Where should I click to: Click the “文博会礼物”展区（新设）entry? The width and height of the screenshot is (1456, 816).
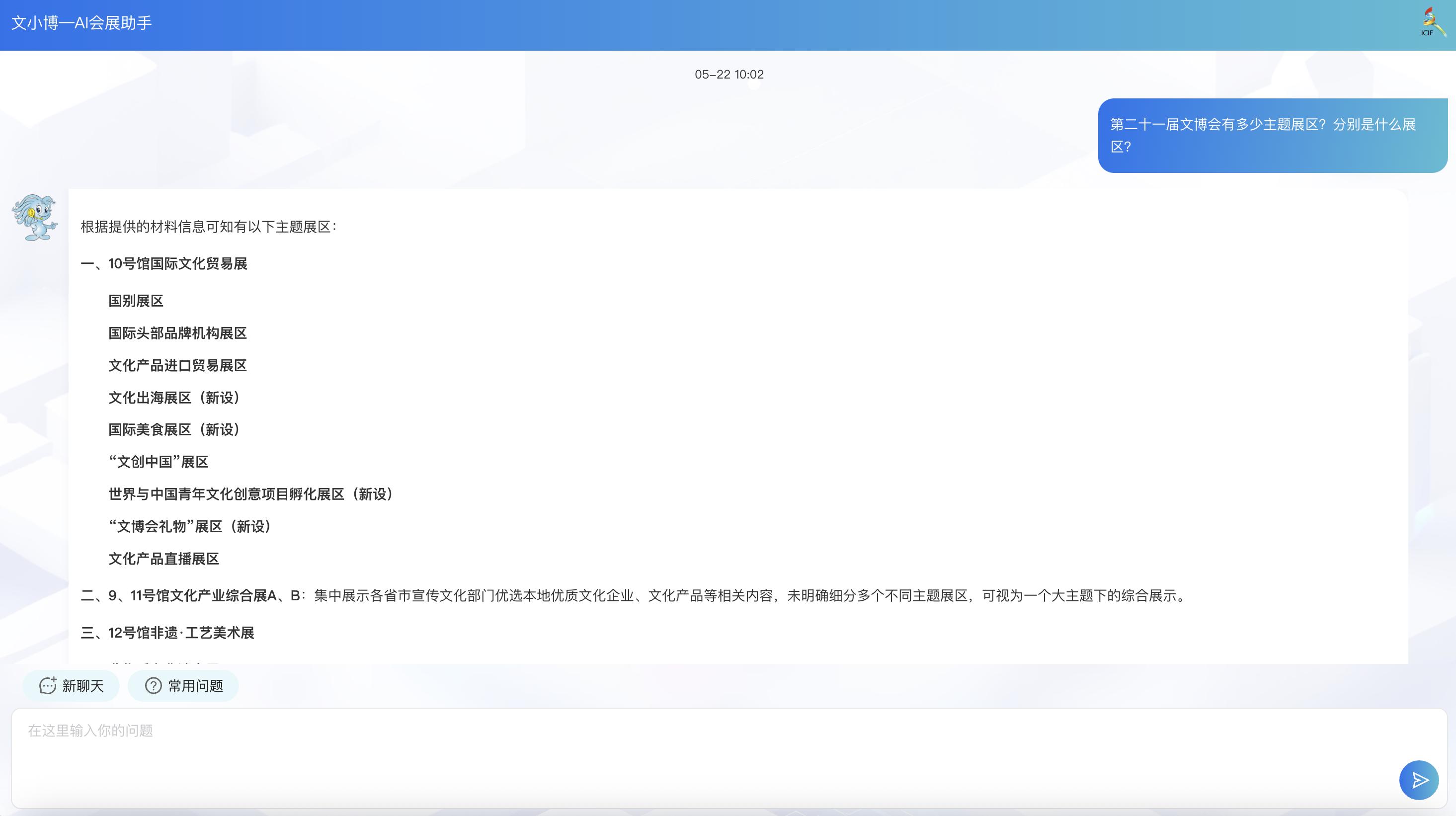(189, 527)
